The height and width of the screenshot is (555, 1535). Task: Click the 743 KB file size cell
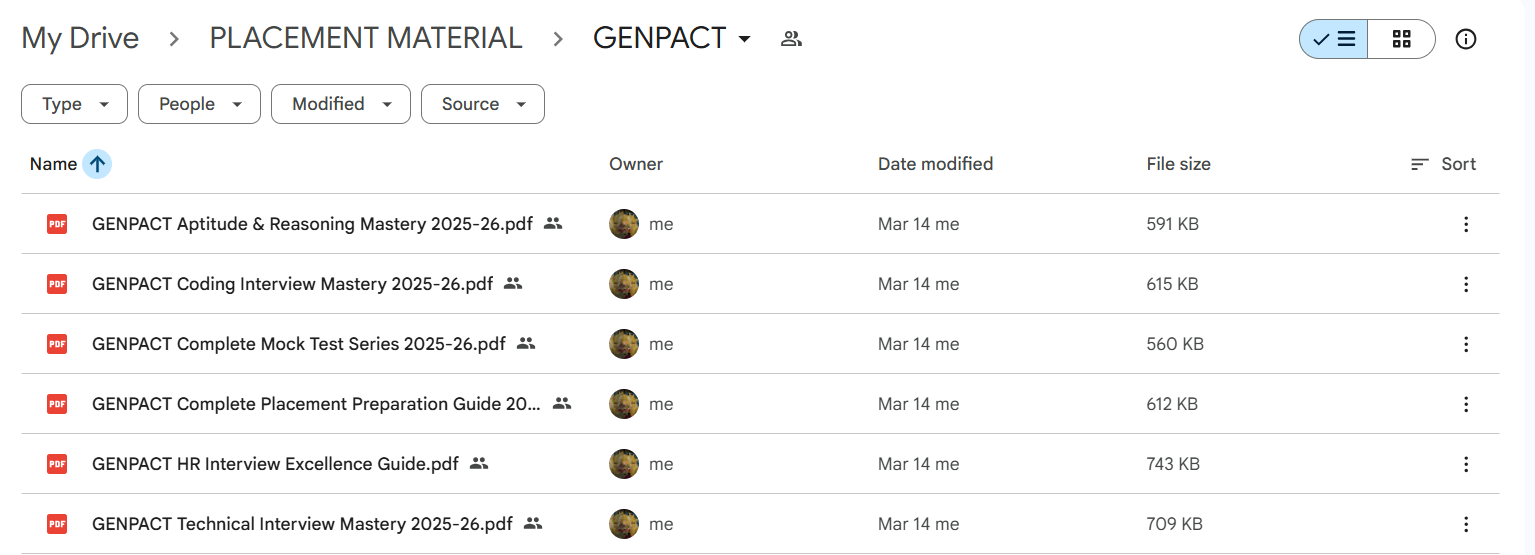coord(1173,464)
